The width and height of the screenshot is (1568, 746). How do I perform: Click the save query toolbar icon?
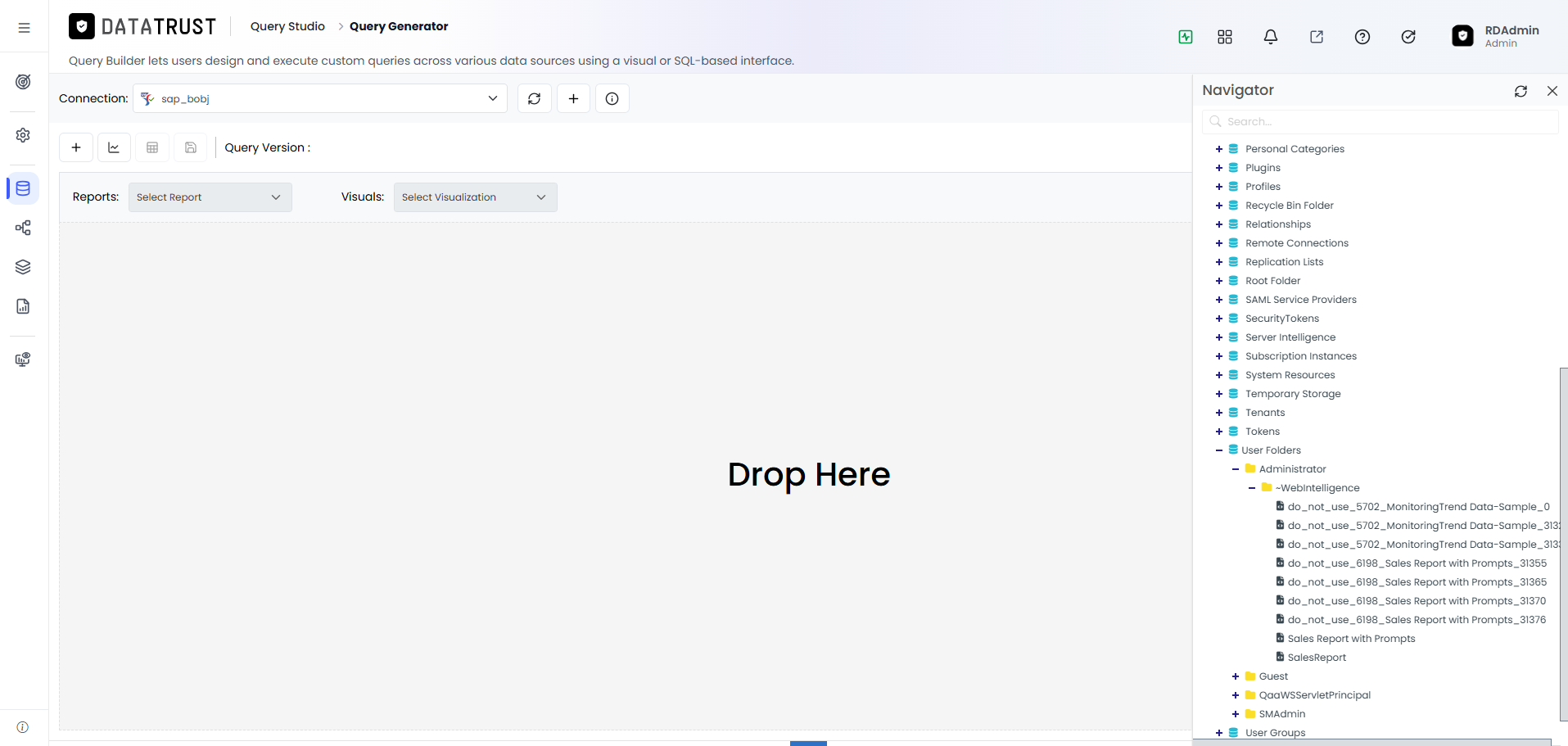(191, 147)
